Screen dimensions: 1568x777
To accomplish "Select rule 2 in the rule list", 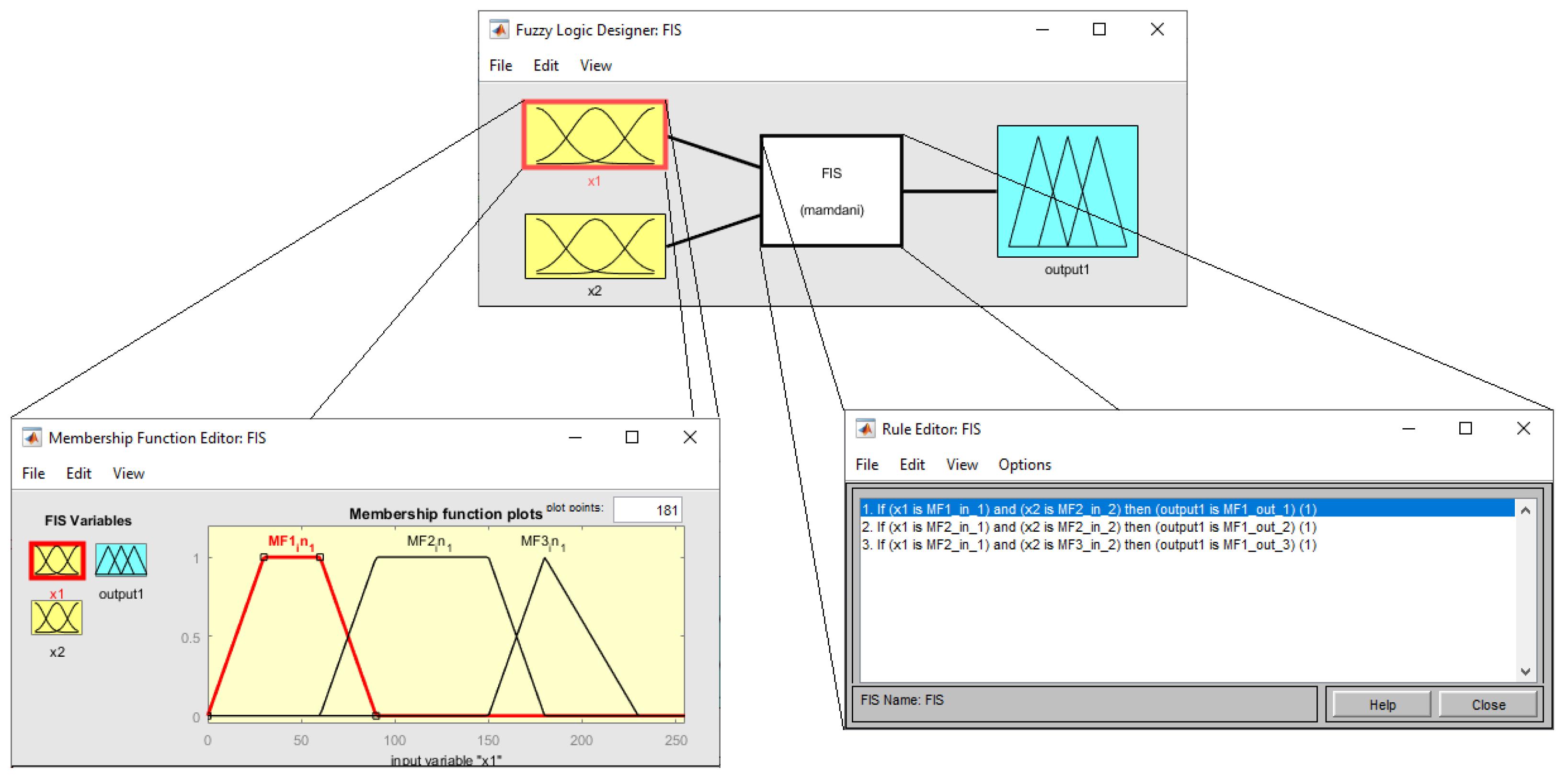I will click(1088, 527).
